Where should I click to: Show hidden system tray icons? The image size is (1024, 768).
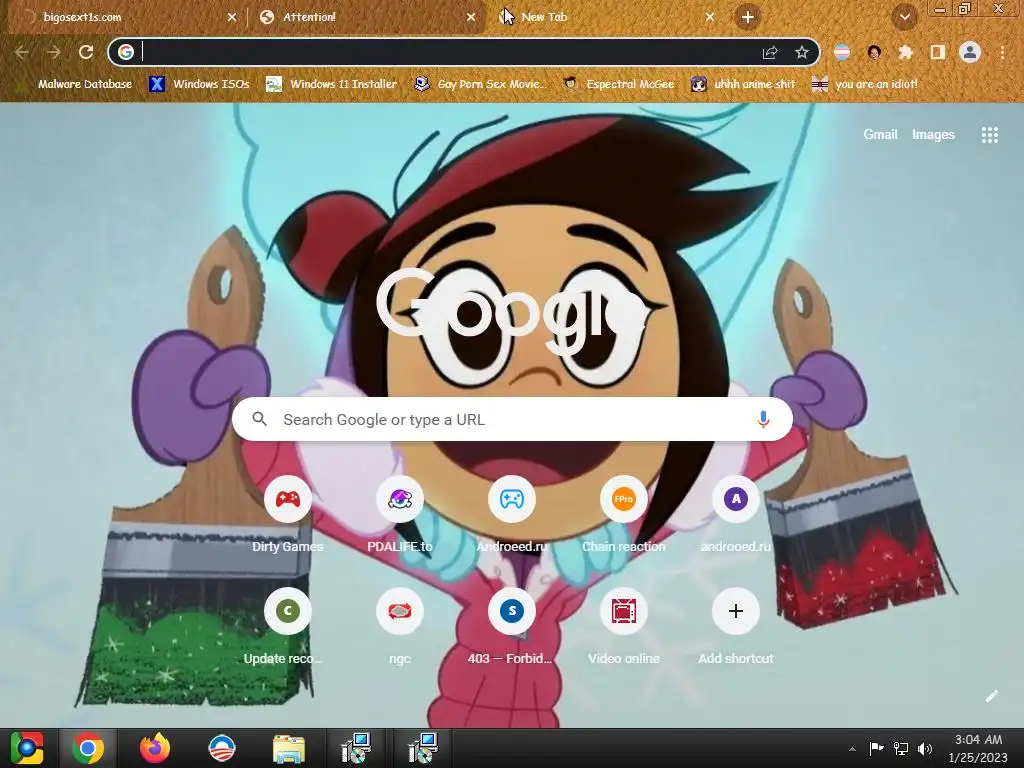(x=852, y=749)
